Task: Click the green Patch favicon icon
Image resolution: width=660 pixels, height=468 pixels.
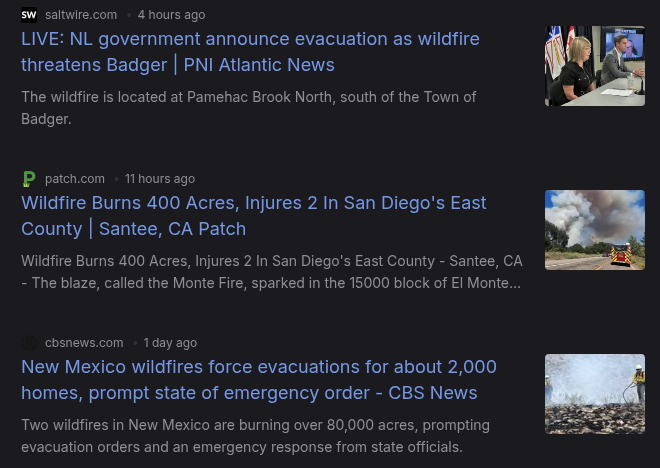Action: pos(29,179)
